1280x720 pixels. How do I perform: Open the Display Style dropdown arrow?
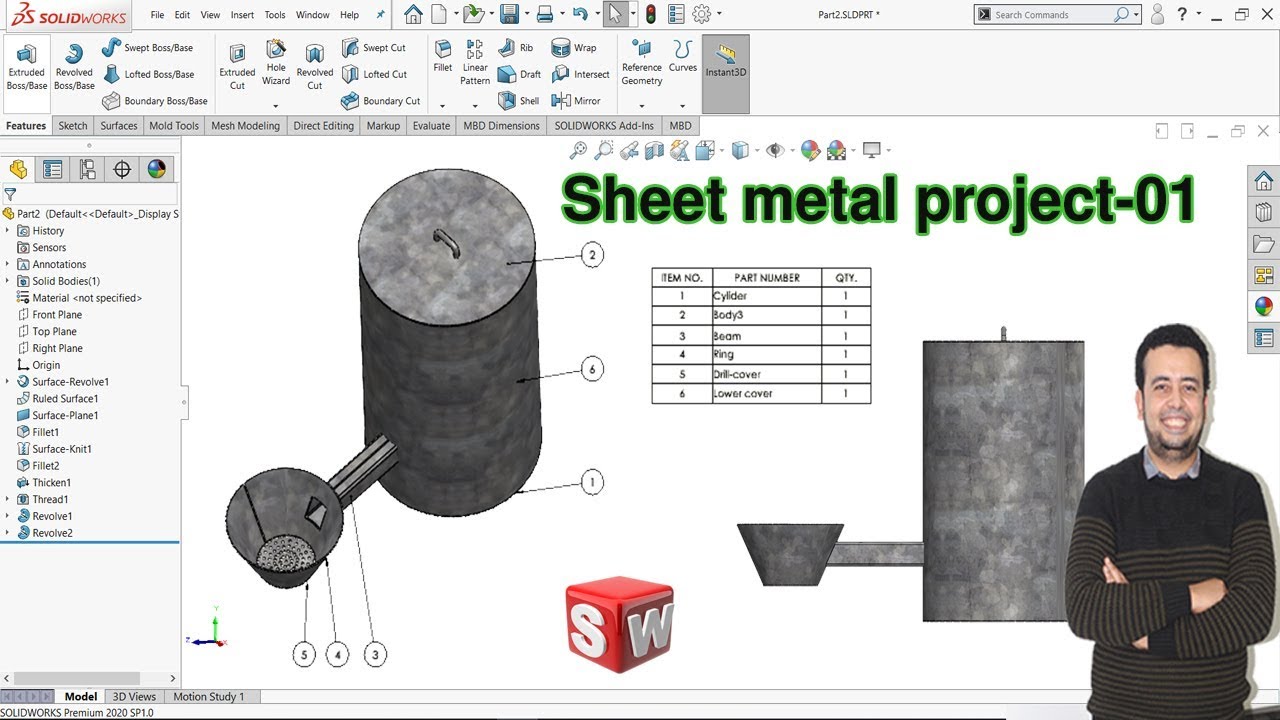756,151
